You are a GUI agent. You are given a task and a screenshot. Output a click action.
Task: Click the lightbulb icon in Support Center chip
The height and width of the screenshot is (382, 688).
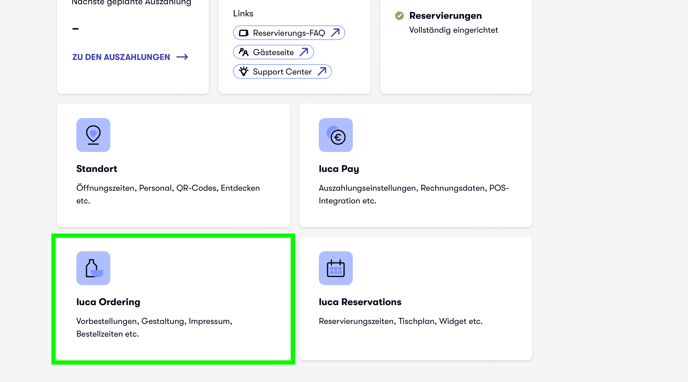tap(244, 71)
